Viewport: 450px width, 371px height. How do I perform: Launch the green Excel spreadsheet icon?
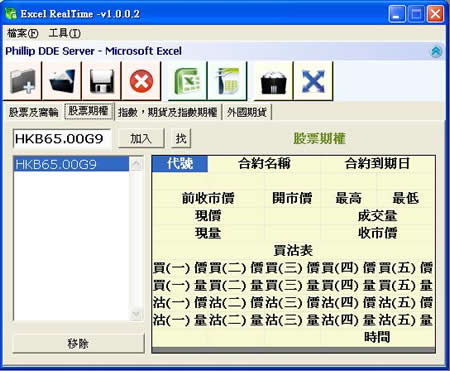tap(187, 81)
